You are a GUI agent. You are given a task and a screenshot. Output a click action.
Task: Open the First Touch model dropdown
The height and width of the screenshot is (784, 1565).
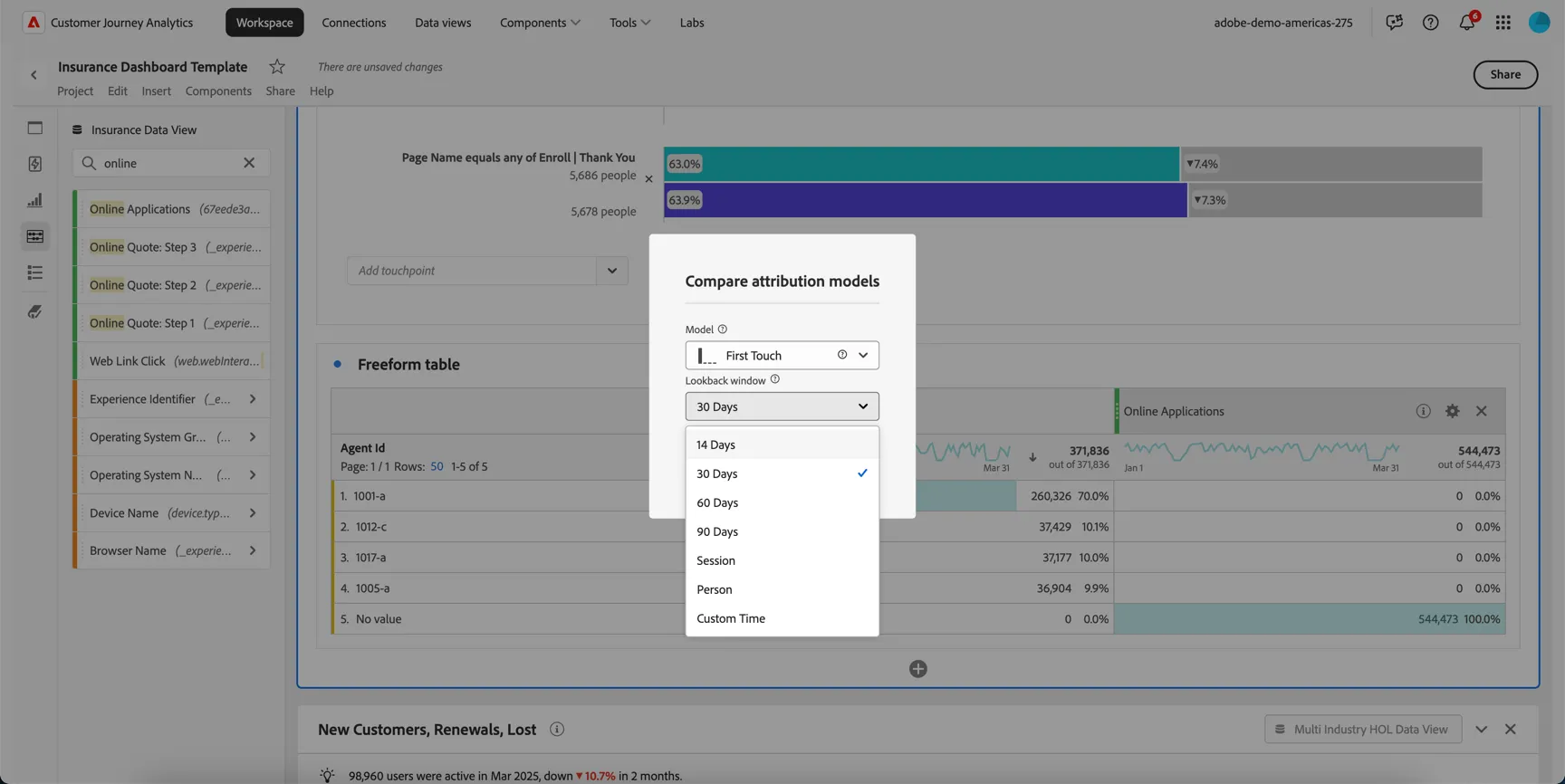click(x=782, y=355)
